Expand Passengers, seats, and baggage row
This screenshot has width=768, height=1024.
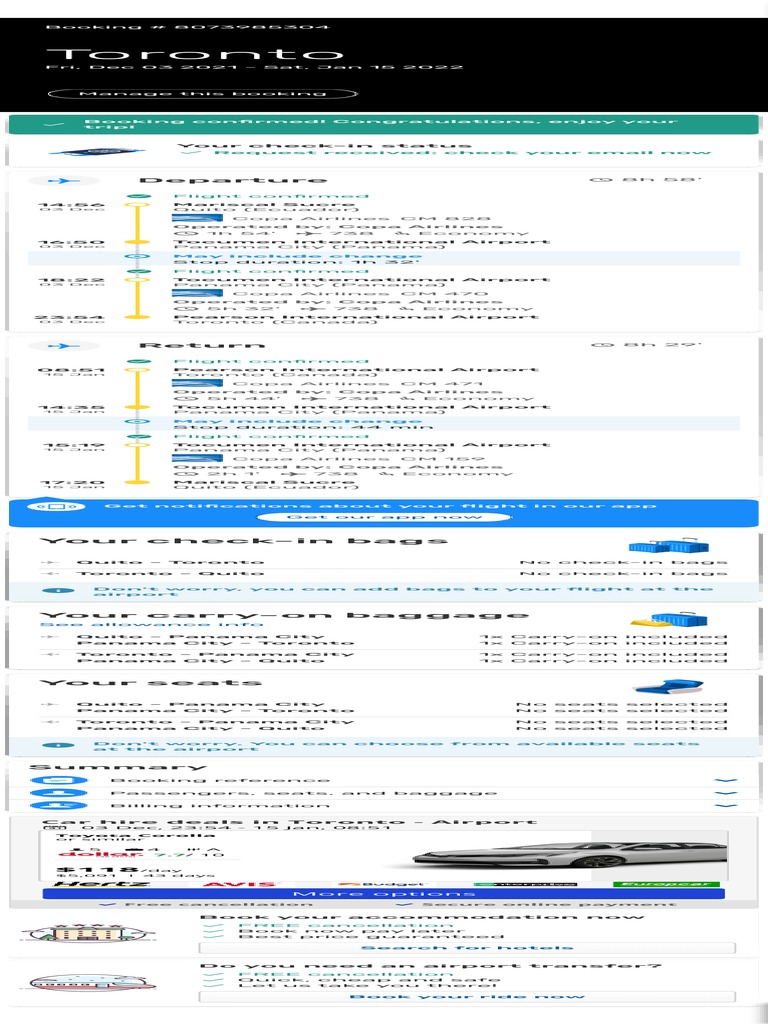[383, 793]
